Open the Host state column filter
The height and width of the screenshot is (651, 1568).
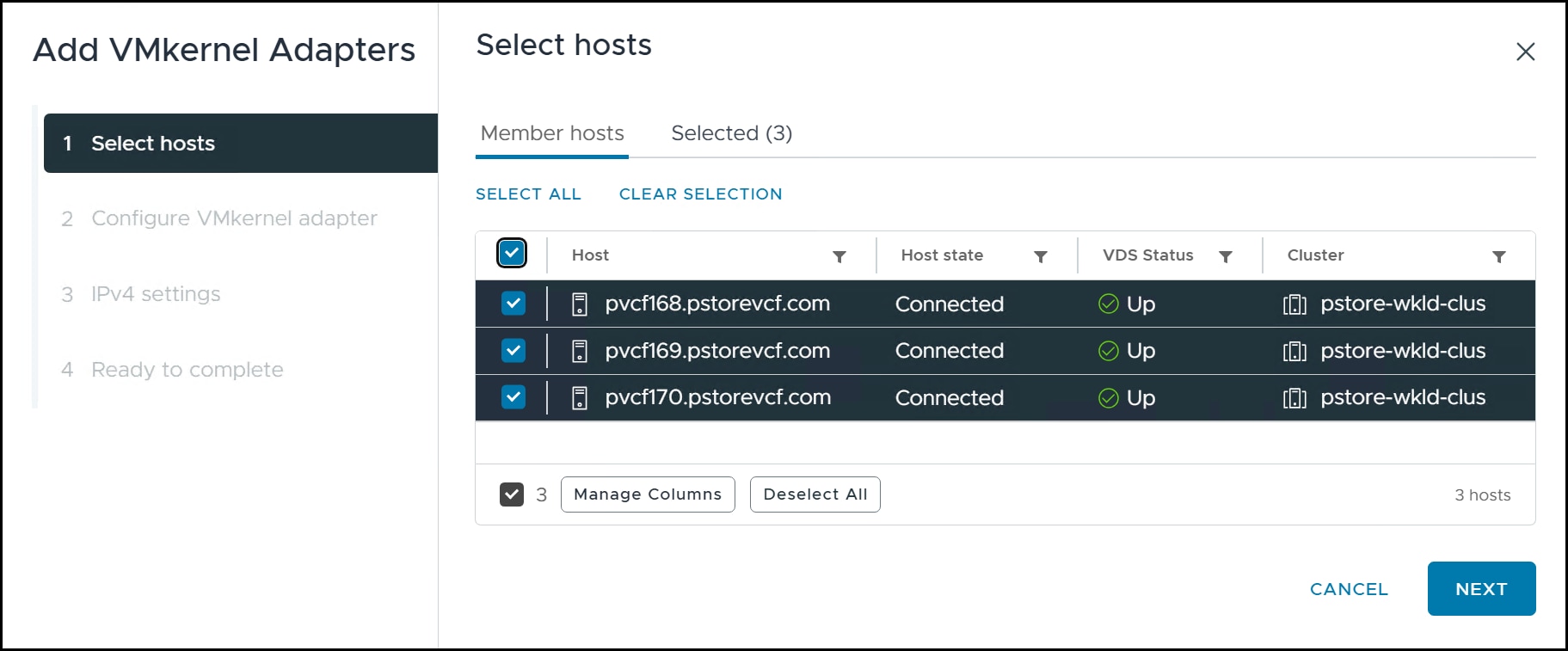(x=1041, y=256)
